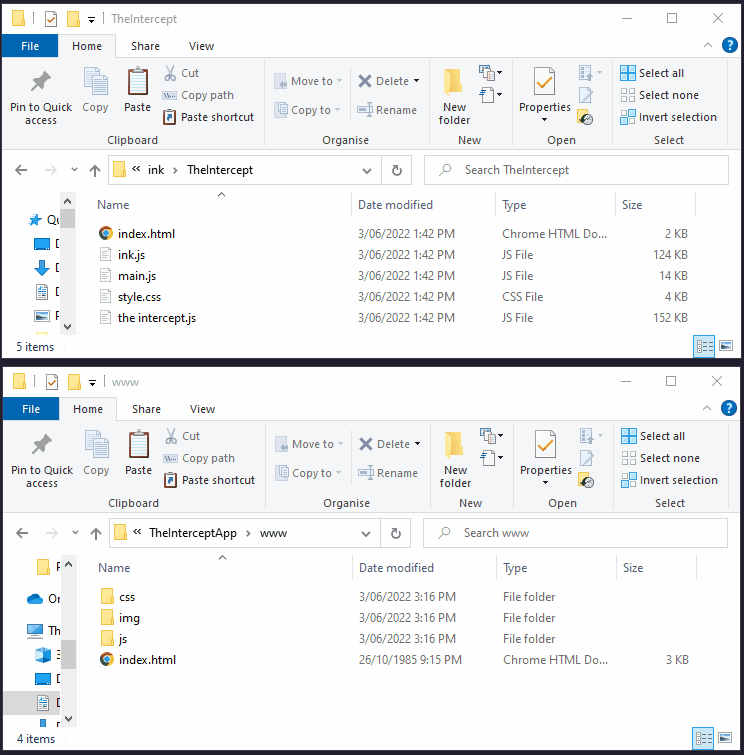Open Copy to dropdown in TheIntercept window

coord(307,110)
